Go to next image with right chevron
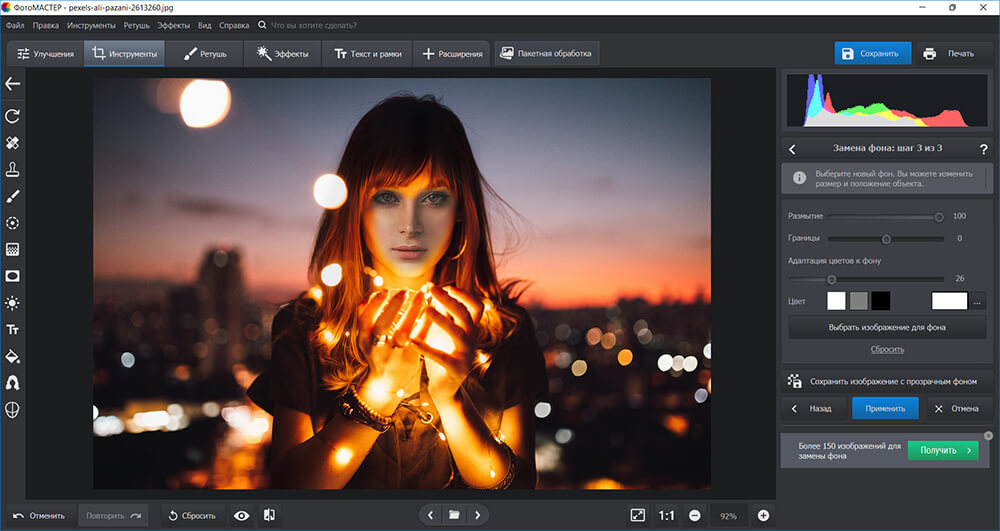This screenshot has height=531, width=1000. point(478,515)
